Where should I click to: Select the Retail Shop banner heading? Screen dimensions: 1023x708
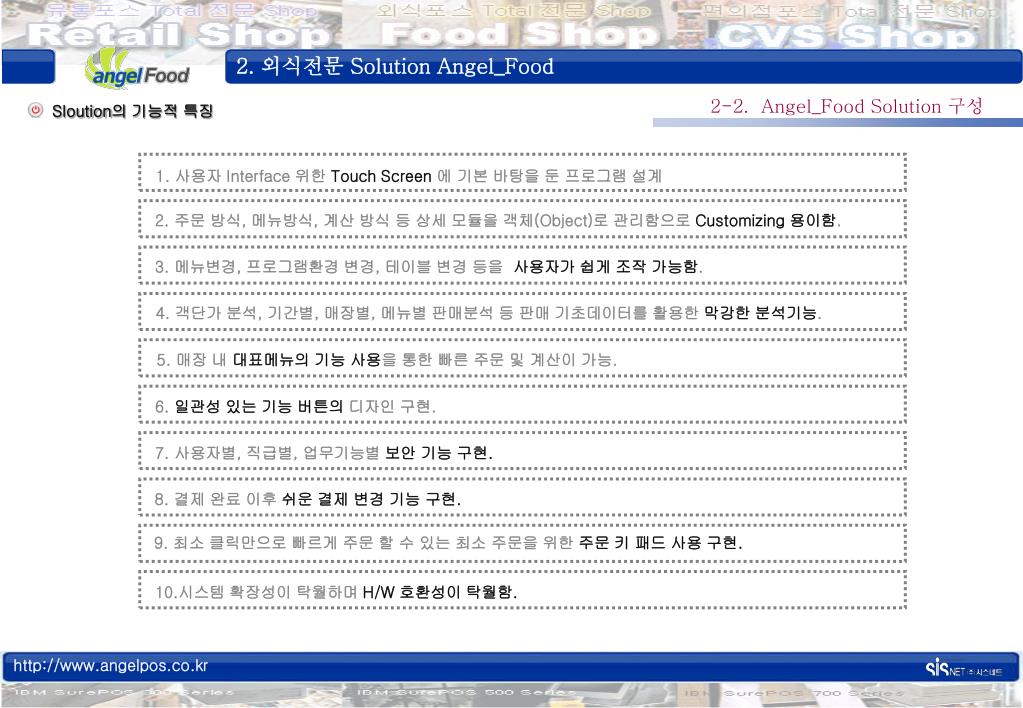(x=179, y=35)
